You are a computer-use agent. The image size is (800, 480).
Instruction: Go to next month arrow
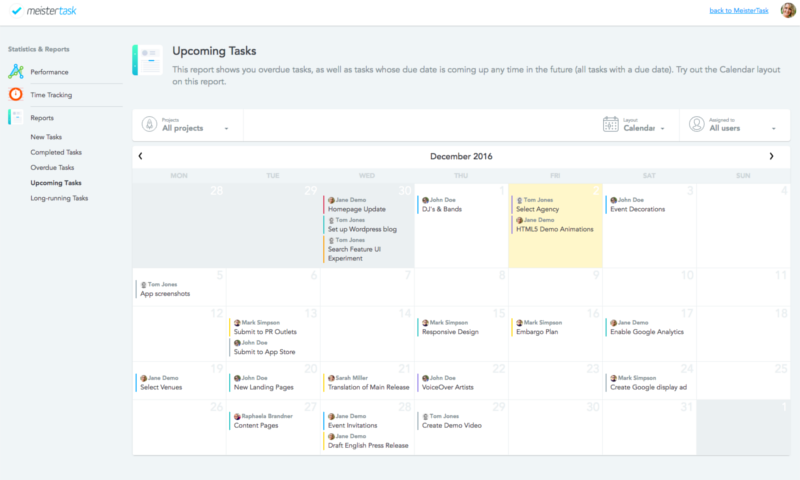point(771,156)
